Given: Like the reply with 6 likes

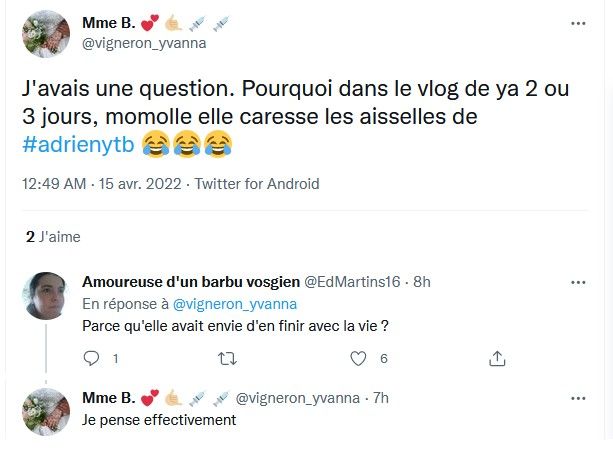Looking at the screenshot, I should click(x=361, y=358).
